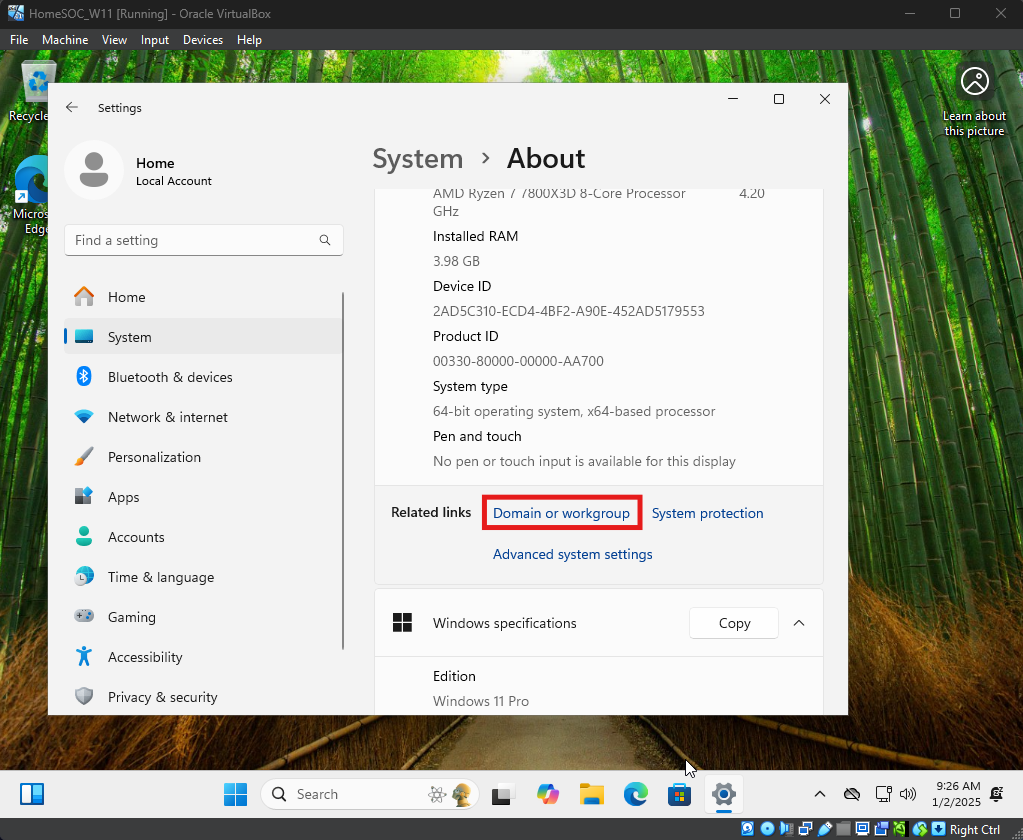Open Bluetooth & devices settings
1023x840 pixels.
(169, 377)
